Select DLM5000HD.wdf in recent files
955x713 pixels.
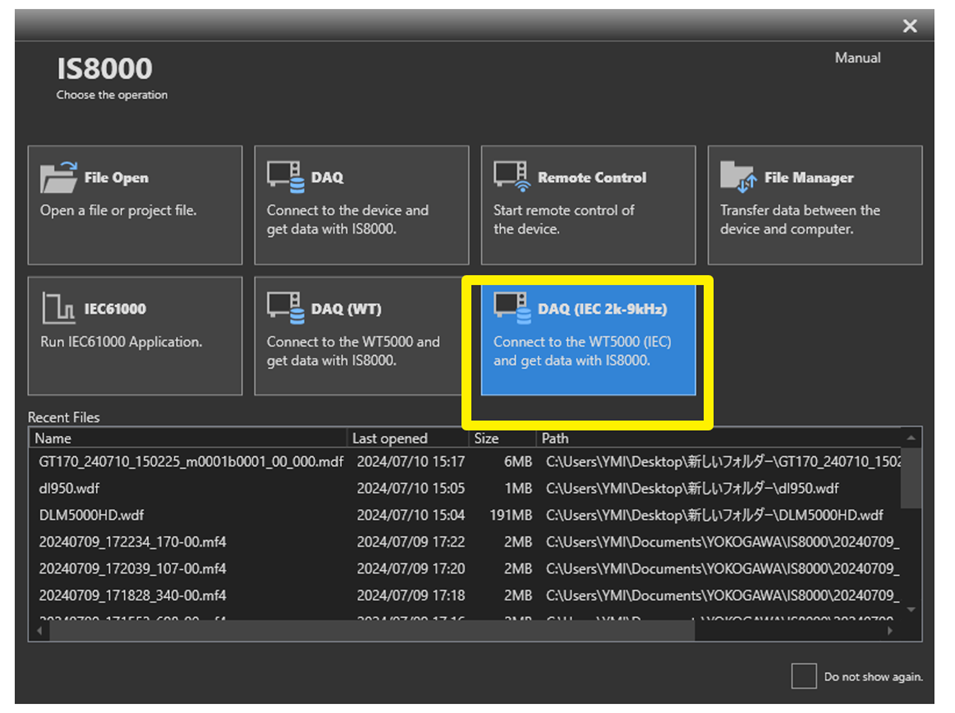(x=91, y=515)
